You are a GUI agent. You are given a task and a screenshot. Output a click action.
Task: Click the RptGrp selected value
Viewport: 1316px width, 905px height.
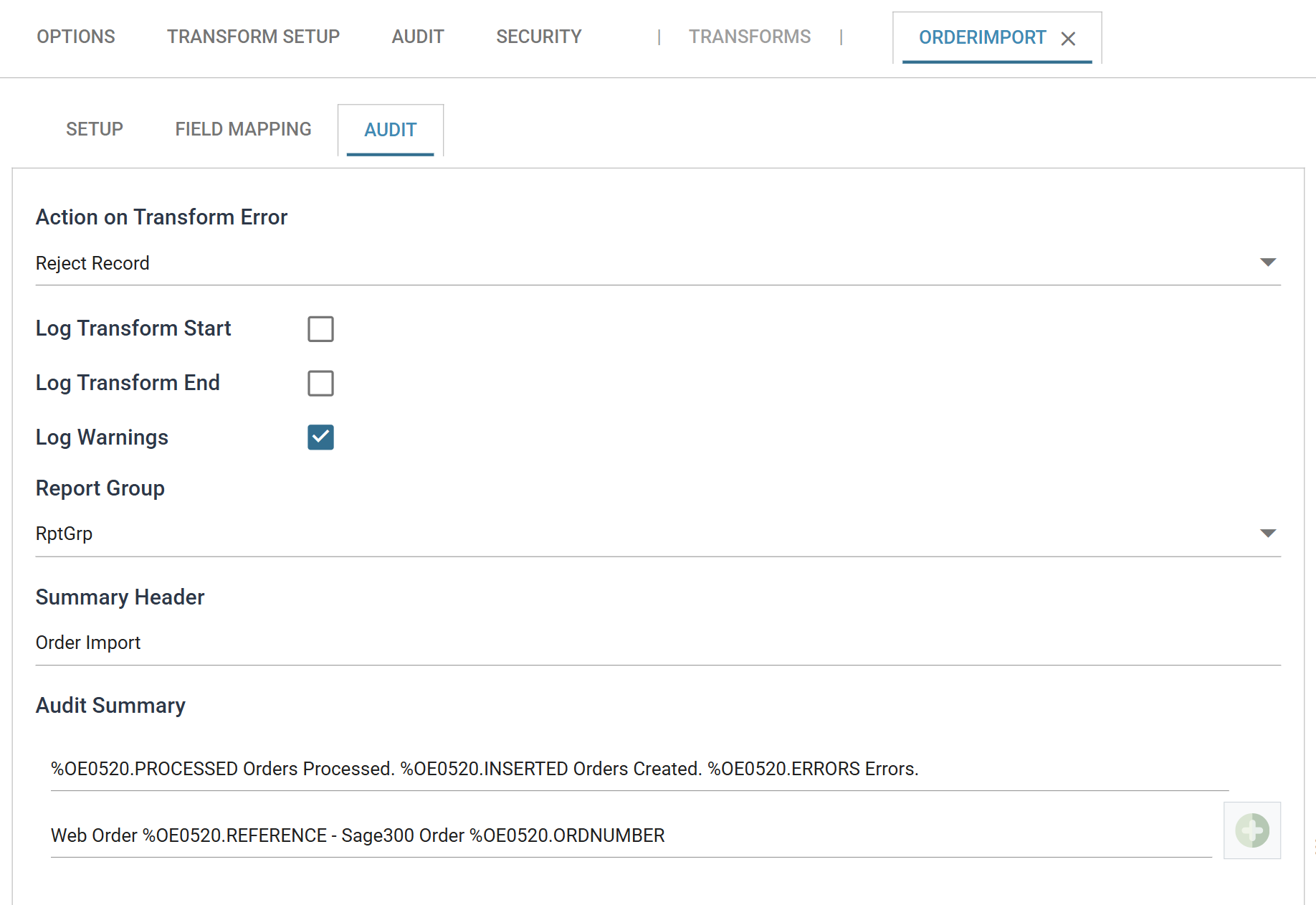pos(64,534)
